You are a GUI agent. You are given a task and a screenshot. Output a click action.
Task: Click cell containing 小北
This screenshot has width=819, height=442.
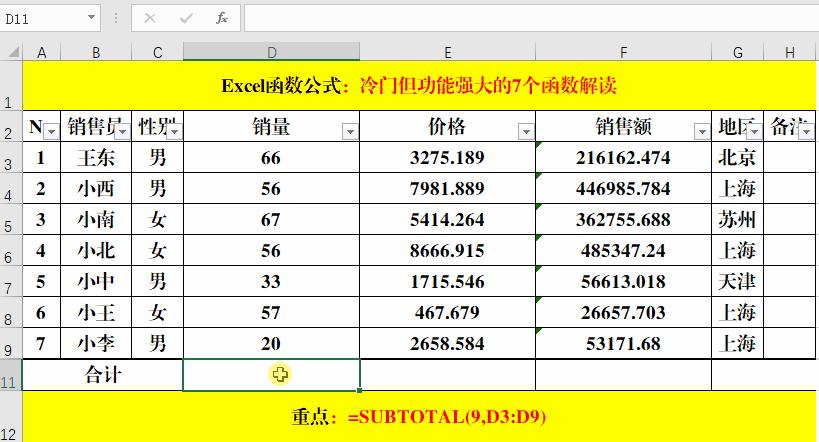(x=96, y=250)
